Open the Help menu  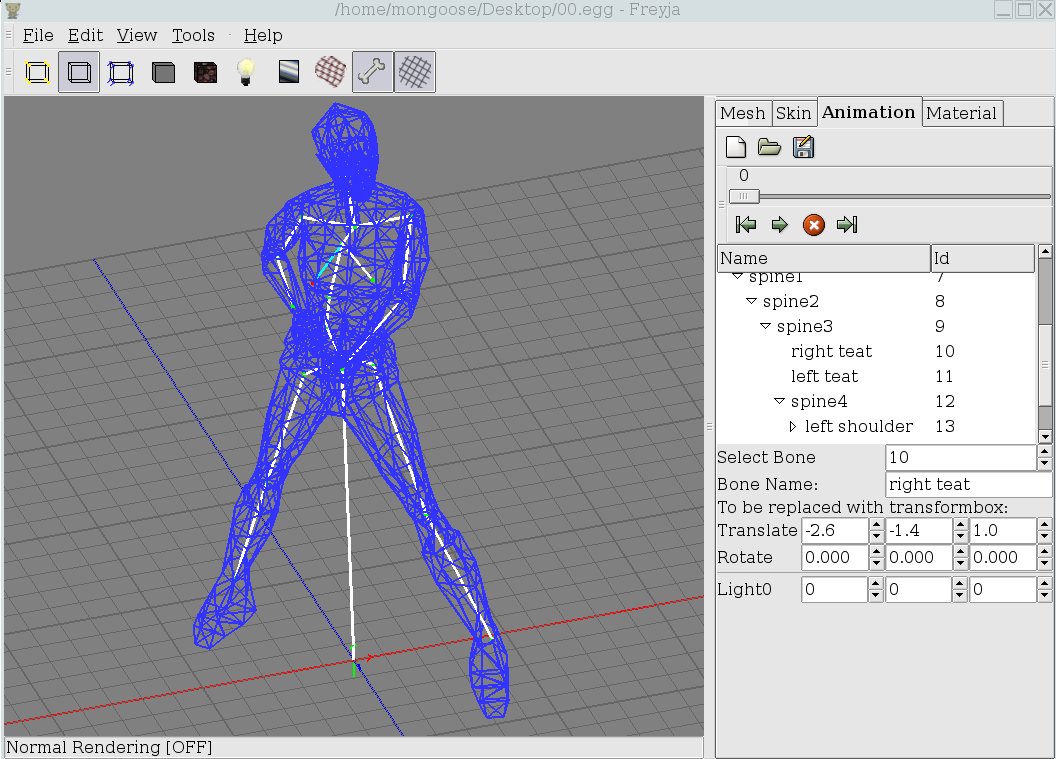pyautogui.click(x=263, y=35)
